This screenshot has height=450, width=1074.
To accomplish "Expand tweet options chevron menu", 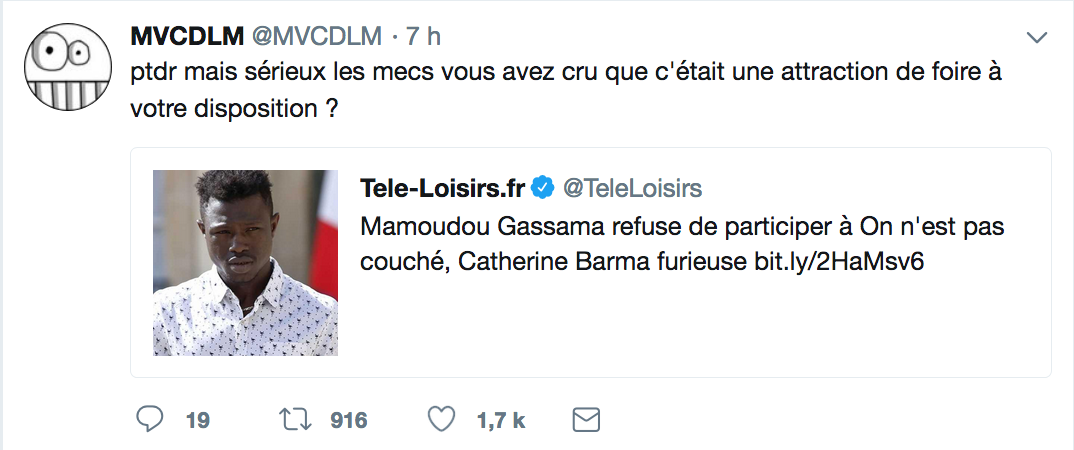I will coord(1037,38).
